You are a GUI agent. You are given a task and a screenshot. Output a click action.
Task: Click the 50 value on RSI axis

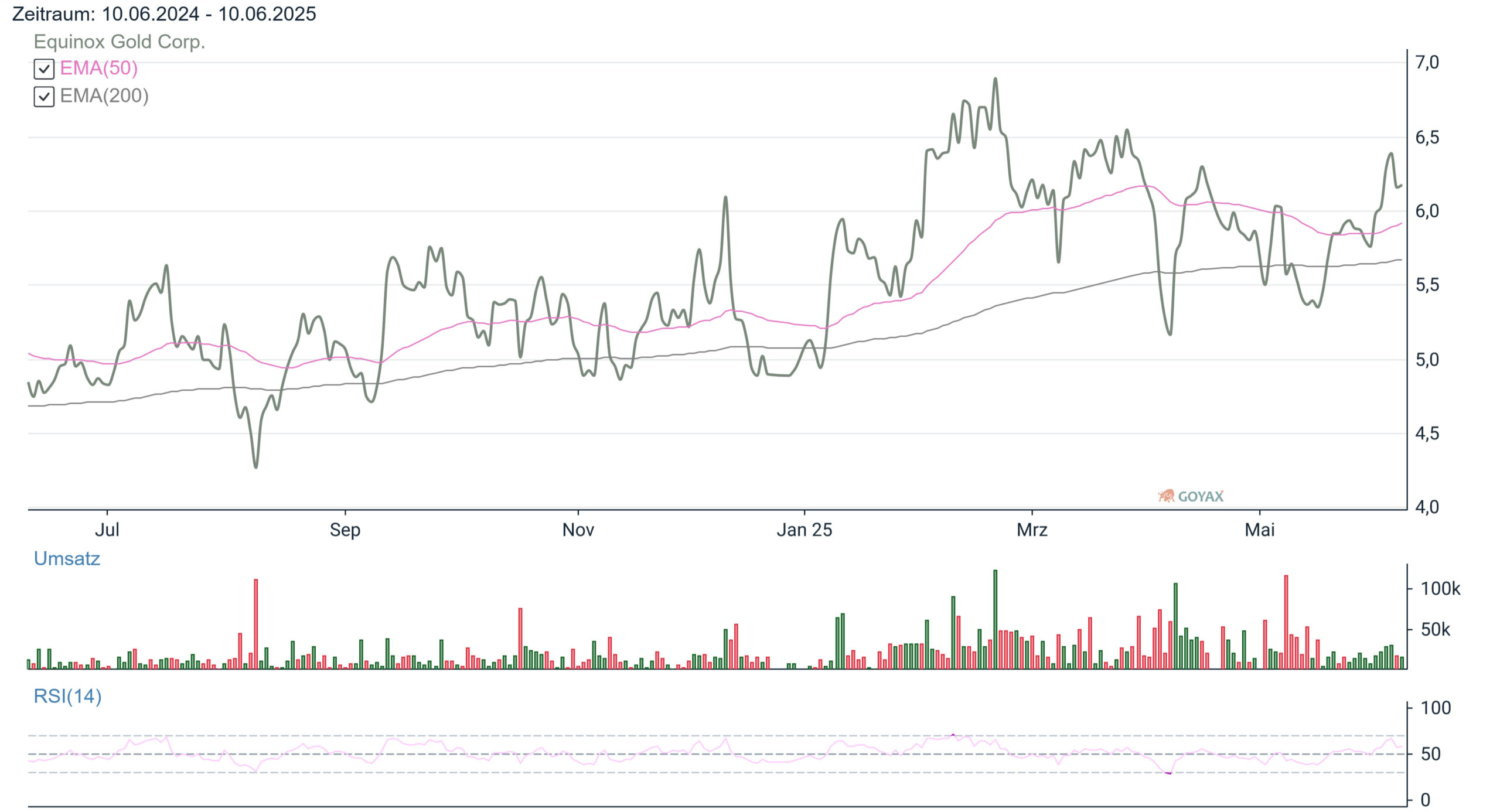tap(1431, 754)
